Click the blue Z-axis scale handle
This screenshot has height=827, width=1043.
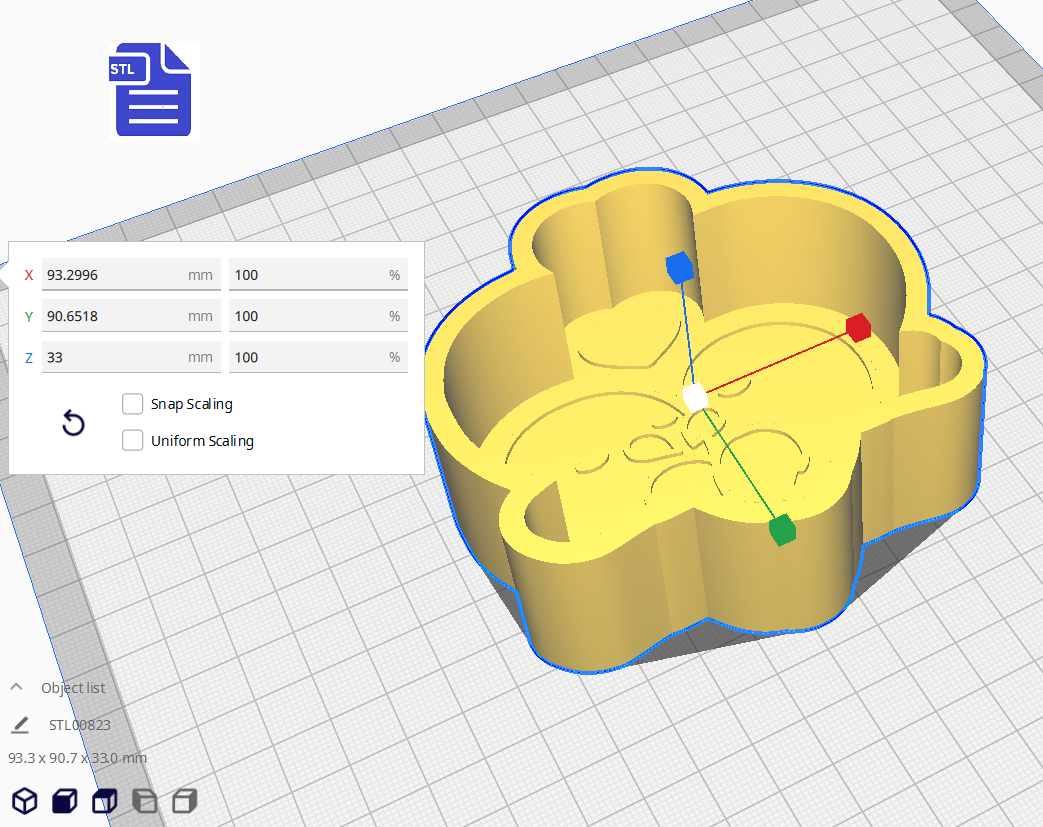[x=679, y=267]
